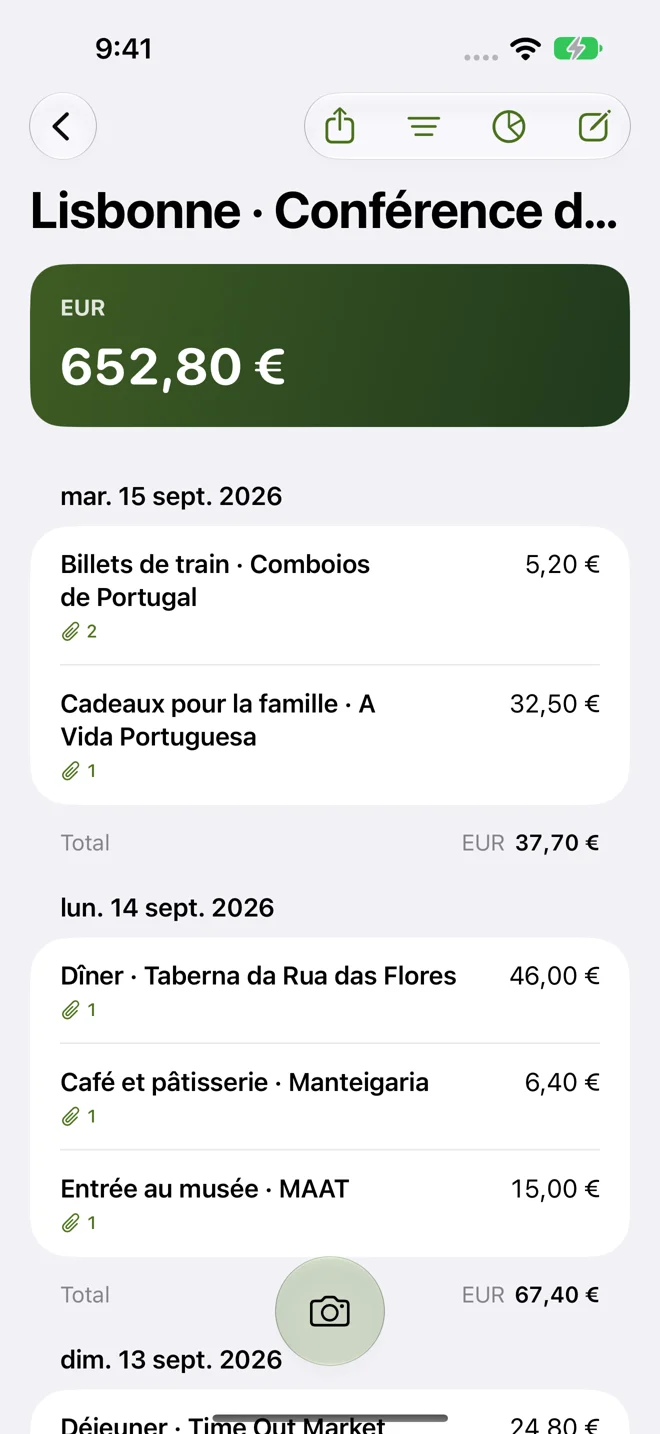Select Dîner Taberna da Rua das Flores
This screenshot has width=660, height=1434.
(x=330, y=991)
